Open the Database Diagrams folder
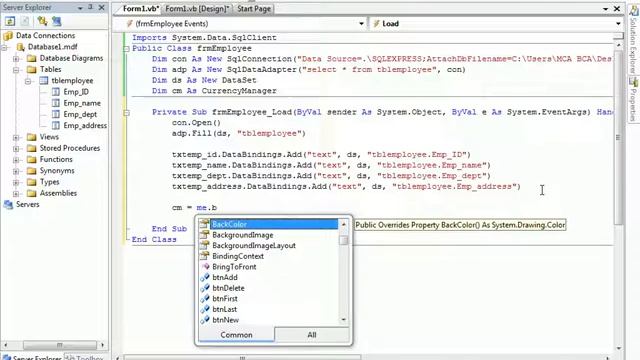 coord(71,58)
